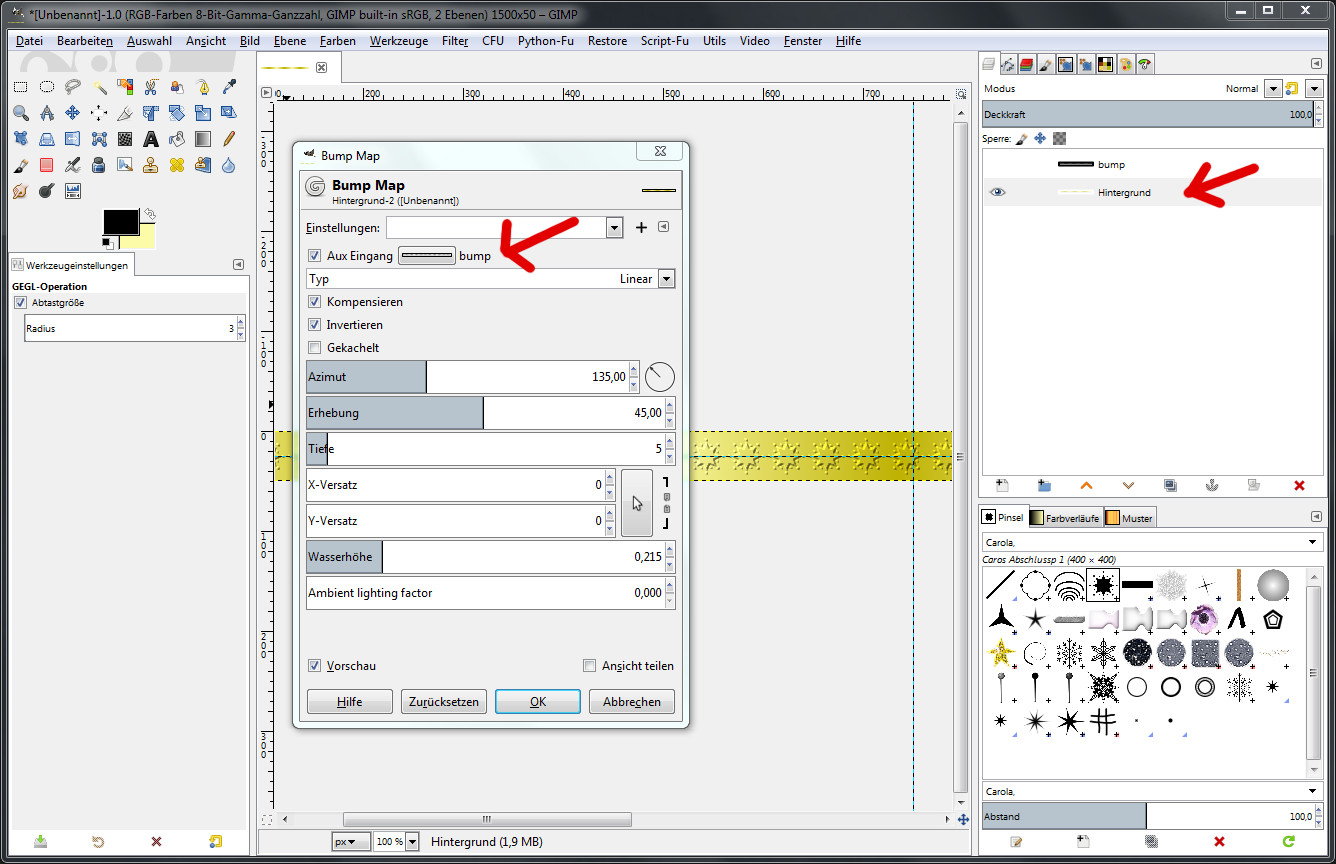Toggle Ansicht teilen checkbox

point(589,666)
